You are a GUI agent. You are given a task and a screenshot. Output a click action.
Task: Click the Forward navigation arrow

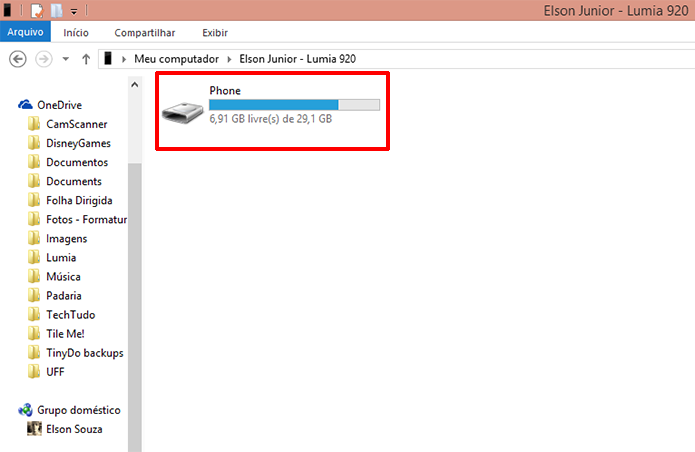coord(43,59)
